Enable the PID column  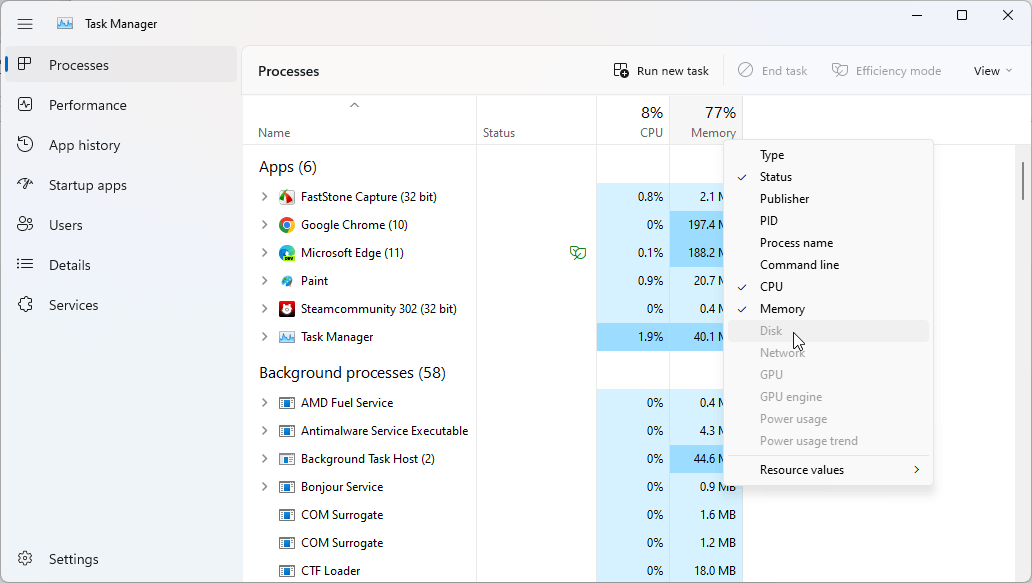pos(829,221)
